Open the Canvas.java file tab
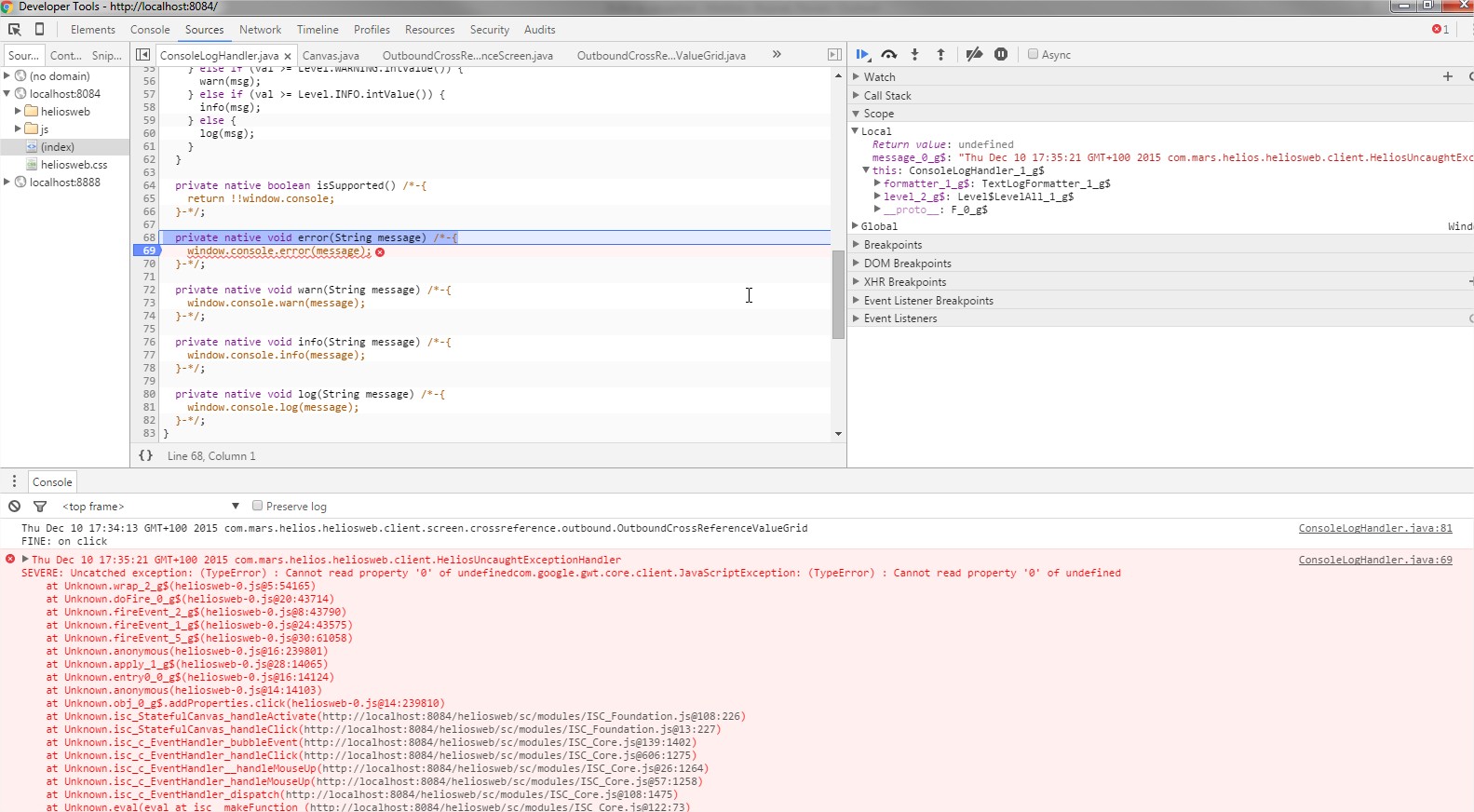Screen dimensions: 1474x812 [331, 56]
